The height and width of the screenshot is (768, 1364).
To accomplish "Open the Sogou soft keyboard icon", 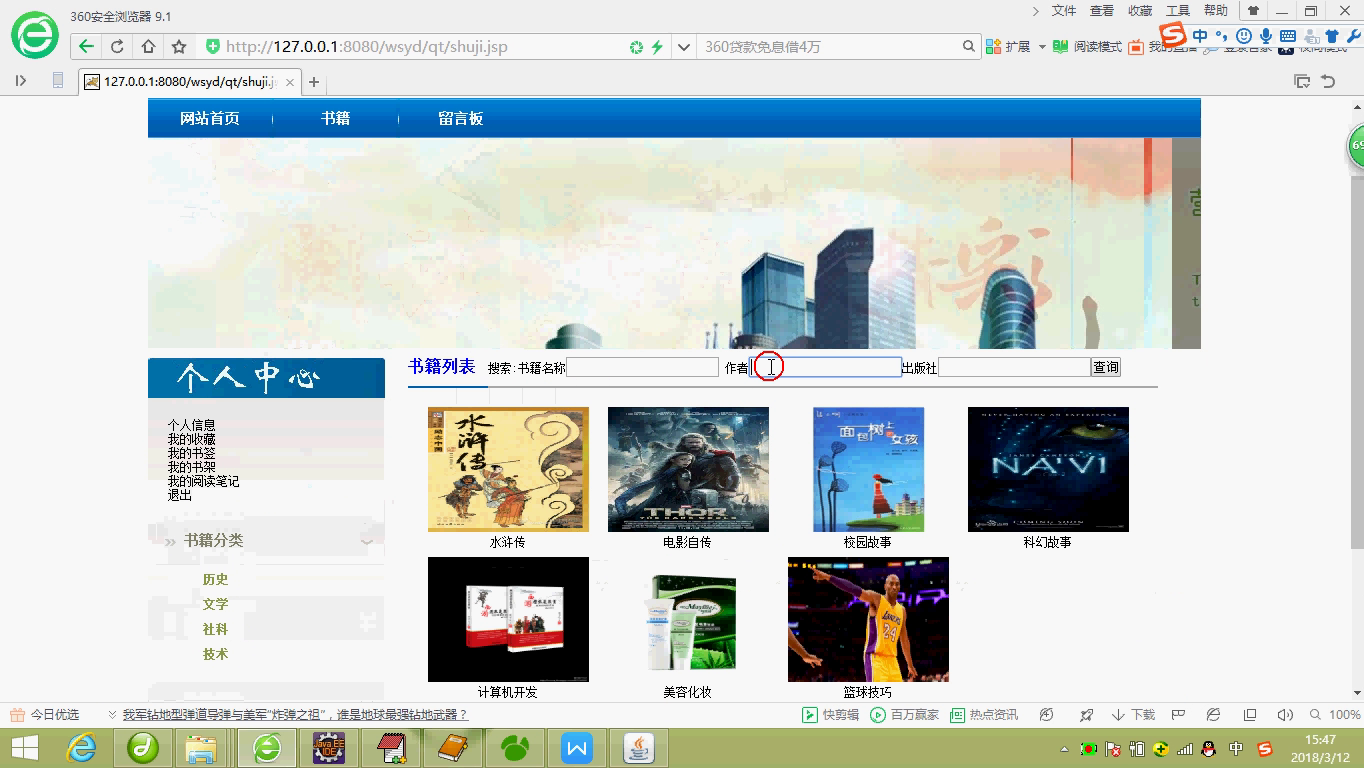I will pyautogui.click(x=1288, y=36).
